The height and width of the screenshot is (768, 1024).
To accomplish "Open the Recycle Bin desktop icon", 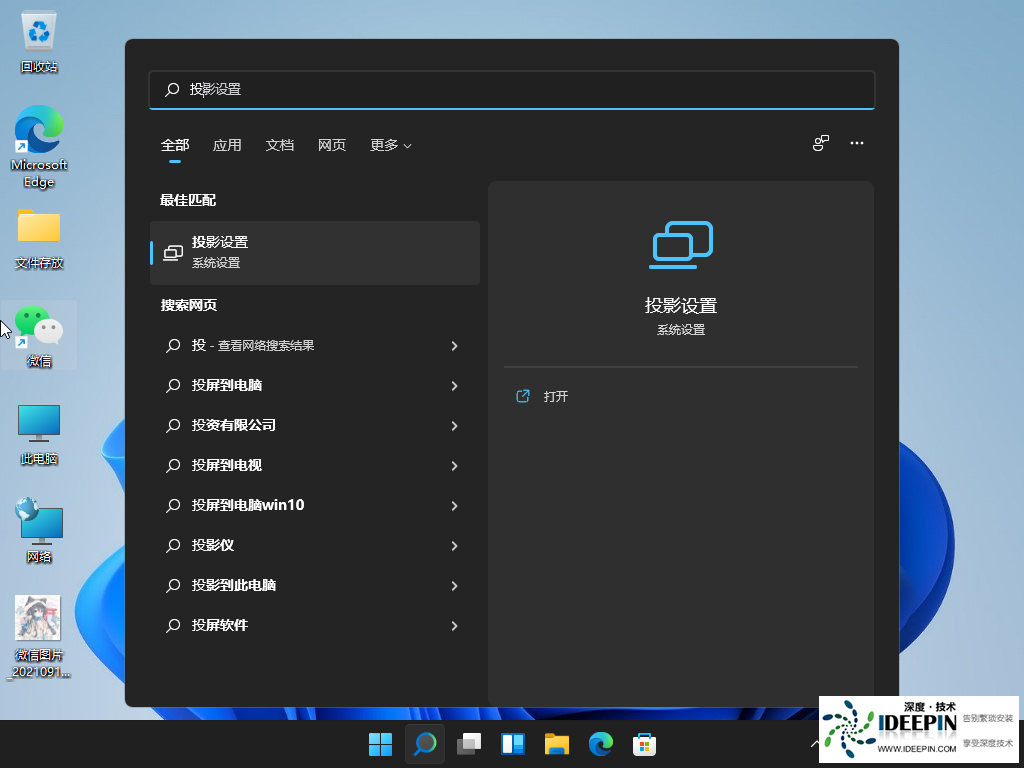I will click(39, 40).
